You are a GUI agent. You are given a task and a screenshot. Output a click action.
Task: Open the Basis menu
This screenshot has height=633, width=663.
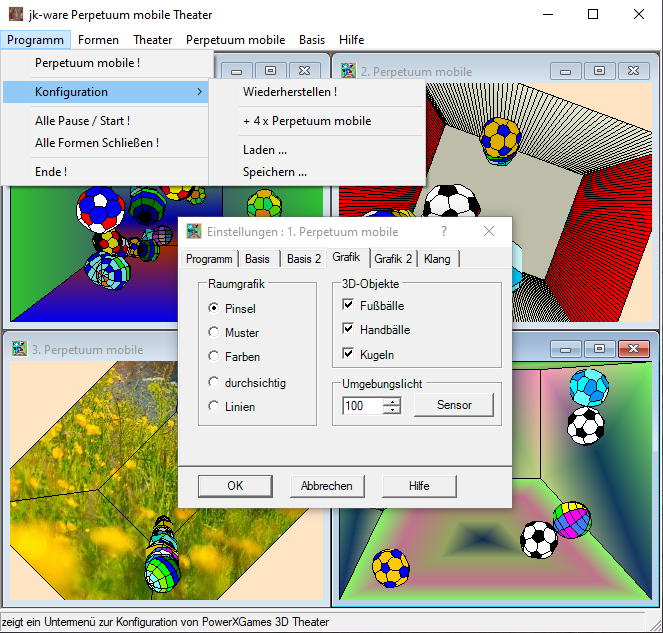[312, 40]
